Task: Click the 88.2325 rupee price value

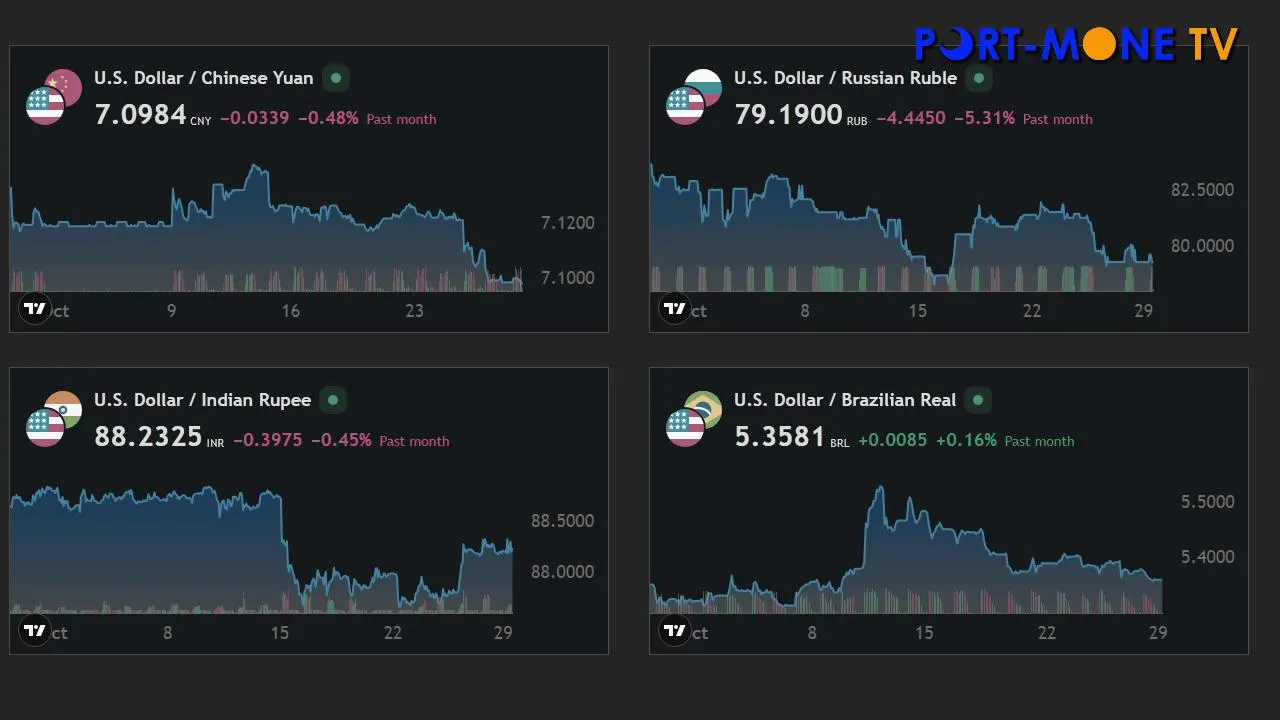Action: coord(148,437)
